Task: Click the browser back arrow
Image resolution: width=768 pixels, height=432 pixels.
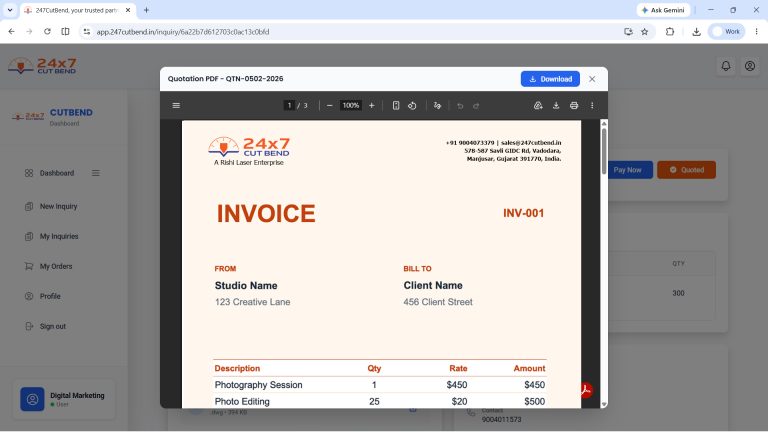Action: (12, 31)
